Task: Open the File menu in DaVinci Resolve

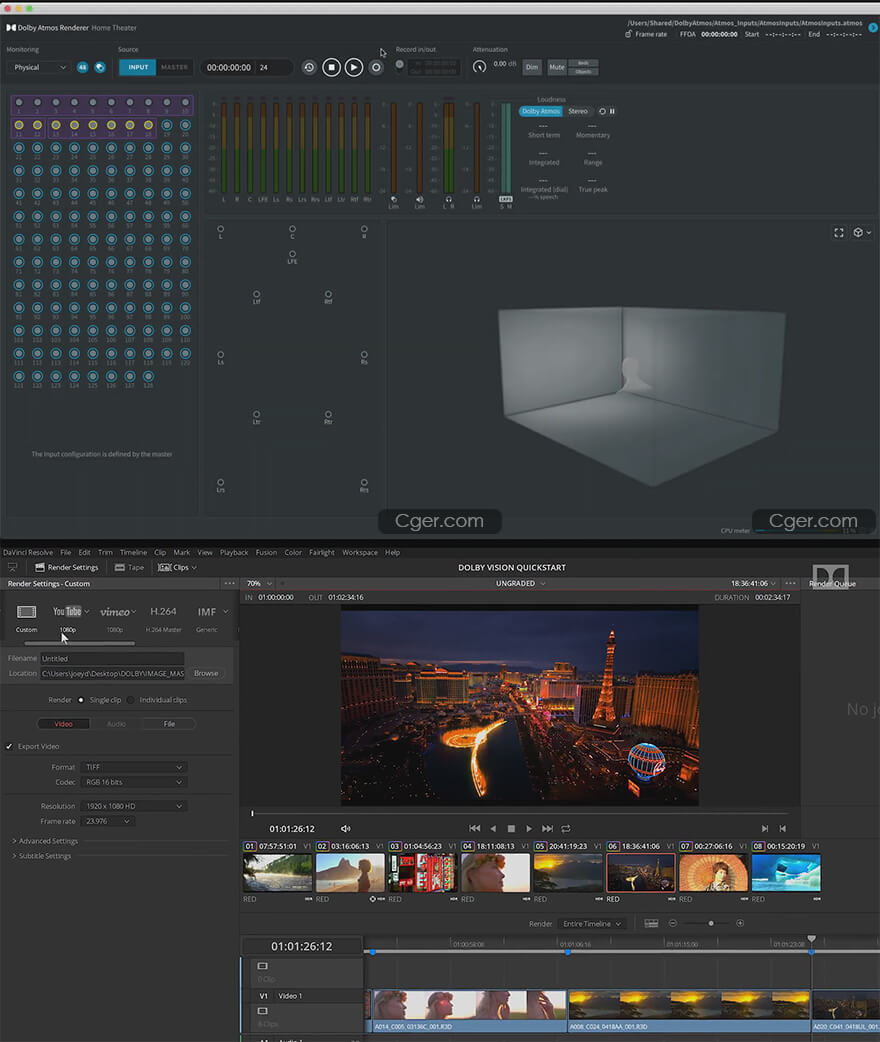Action: [65, 552]
